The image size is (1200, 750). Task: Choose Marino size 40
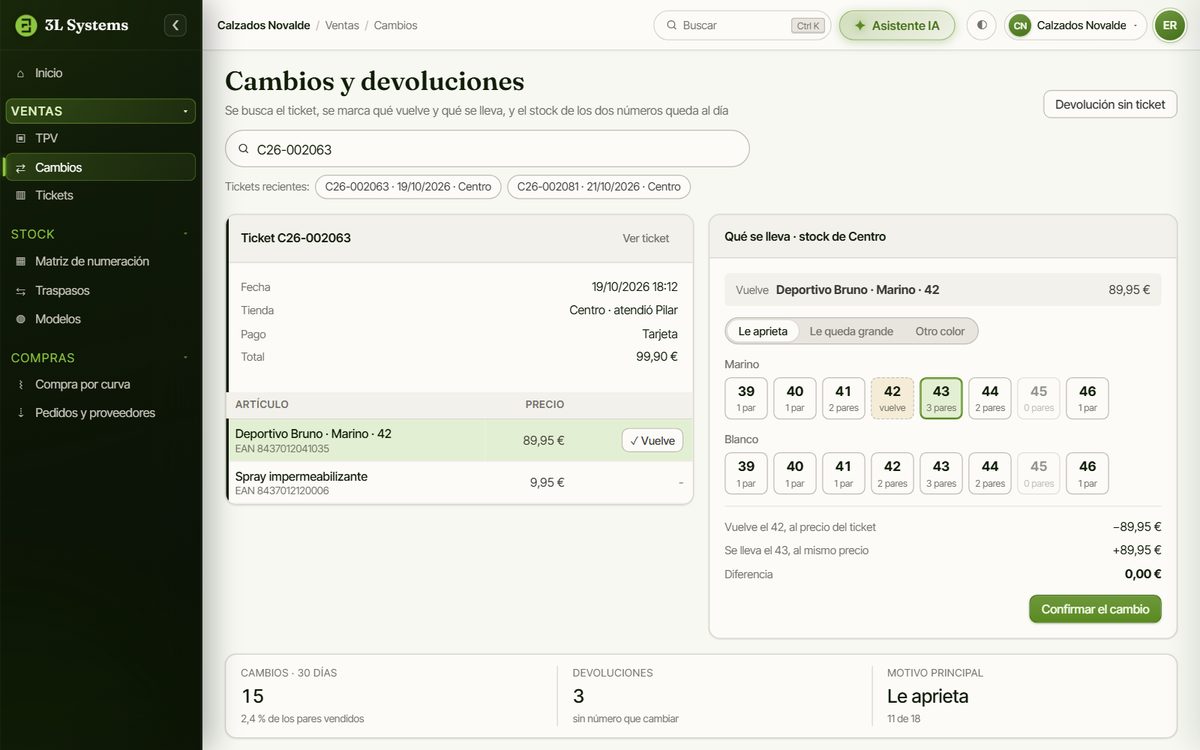tap(795, 398)
